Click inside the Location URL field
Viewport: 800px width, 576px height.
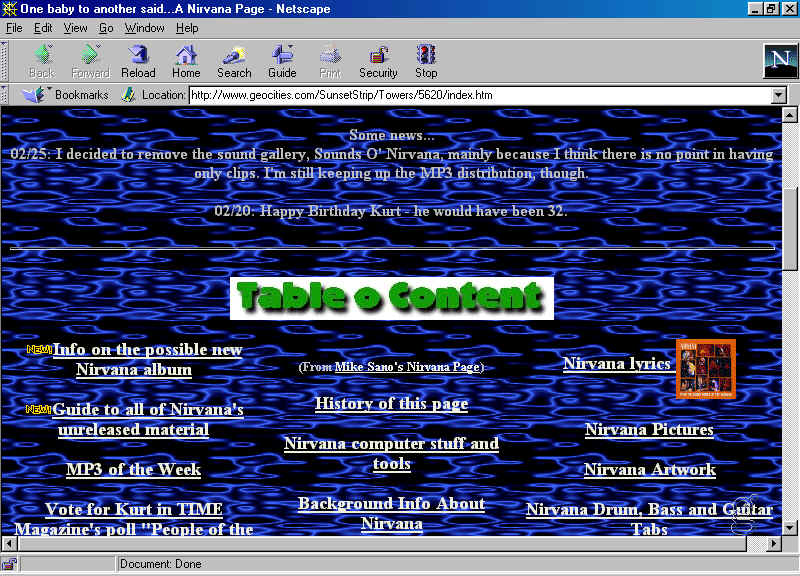480,95
